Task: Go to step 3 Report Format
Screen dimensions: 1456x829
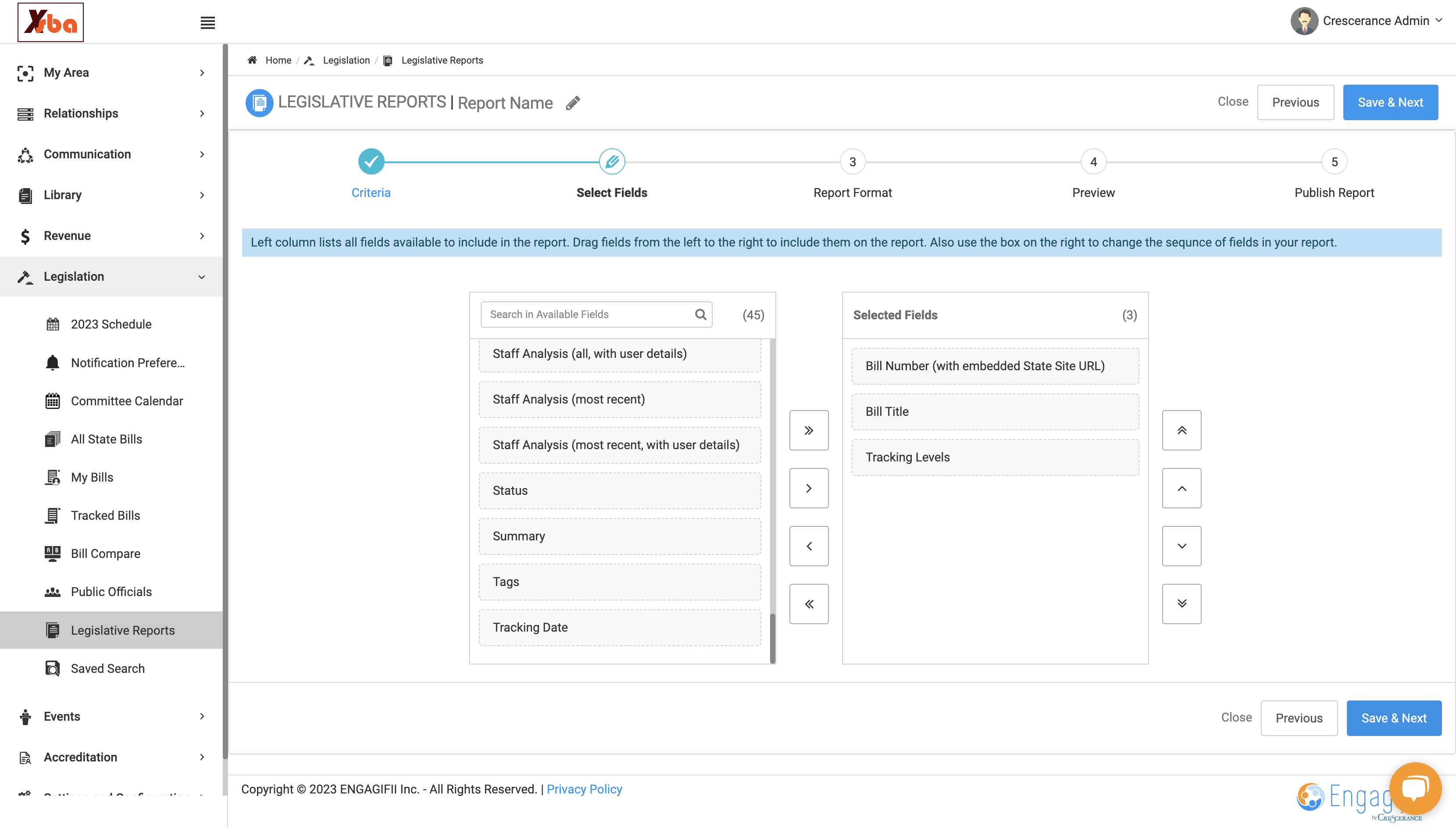Action: pos(853,162)
